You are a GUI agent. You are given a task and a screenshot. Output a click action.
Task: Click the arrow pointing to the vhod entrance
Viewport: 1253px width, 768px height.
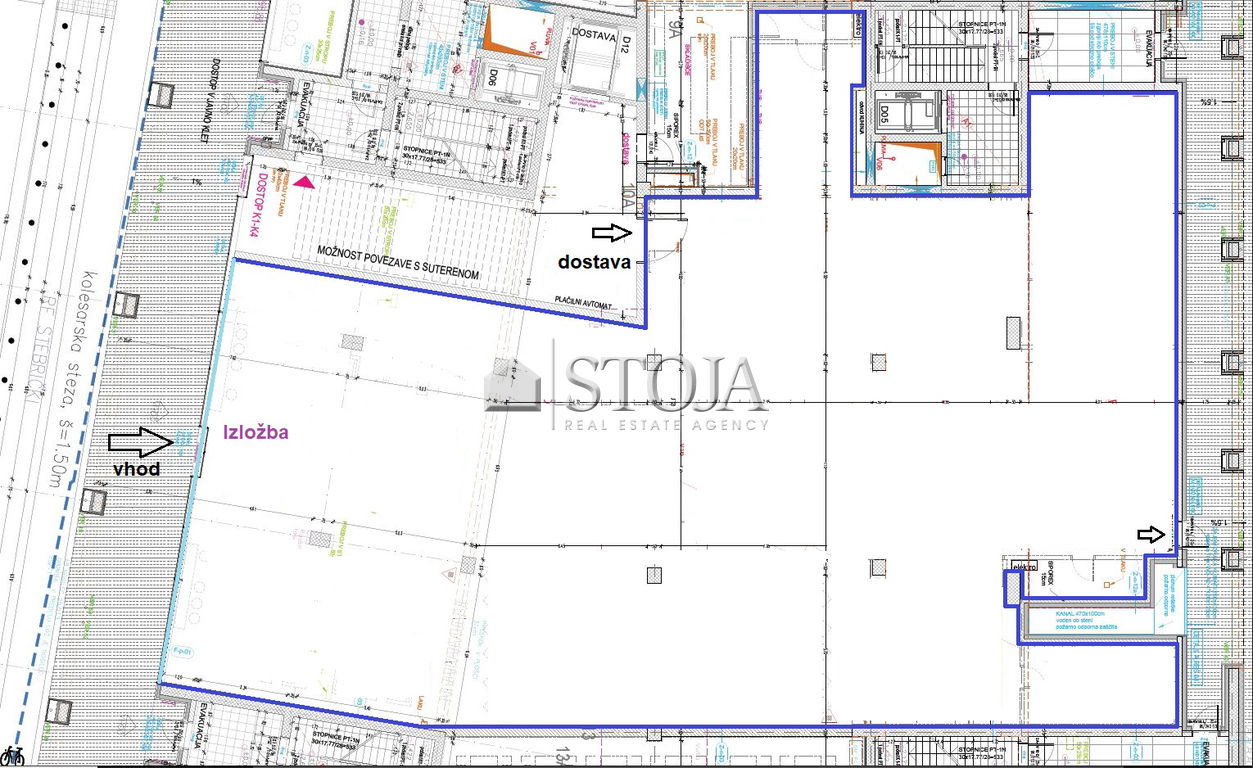click(140, 441)
